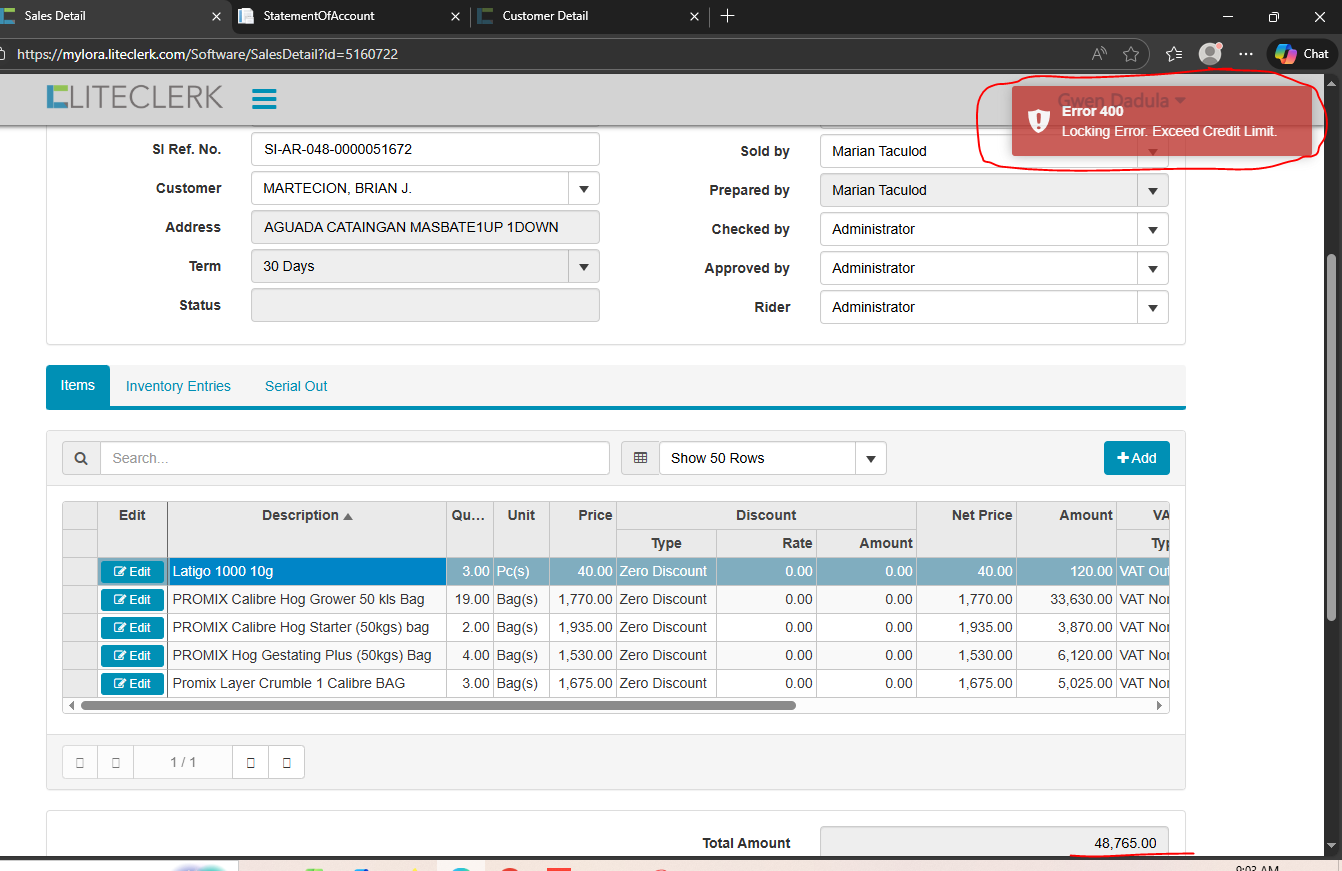Edit the Latigo 1000 10g row
Screen dimensions: 1342x871
click(x=132, y=572)
